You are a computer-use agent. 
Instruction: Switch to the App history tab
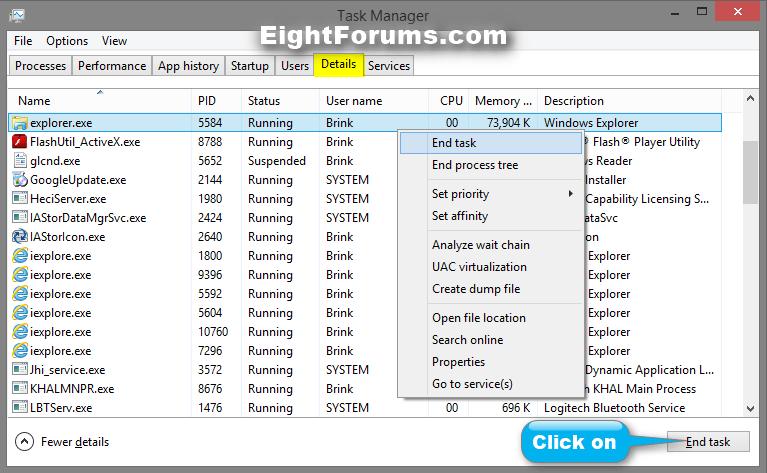point(188,66)
